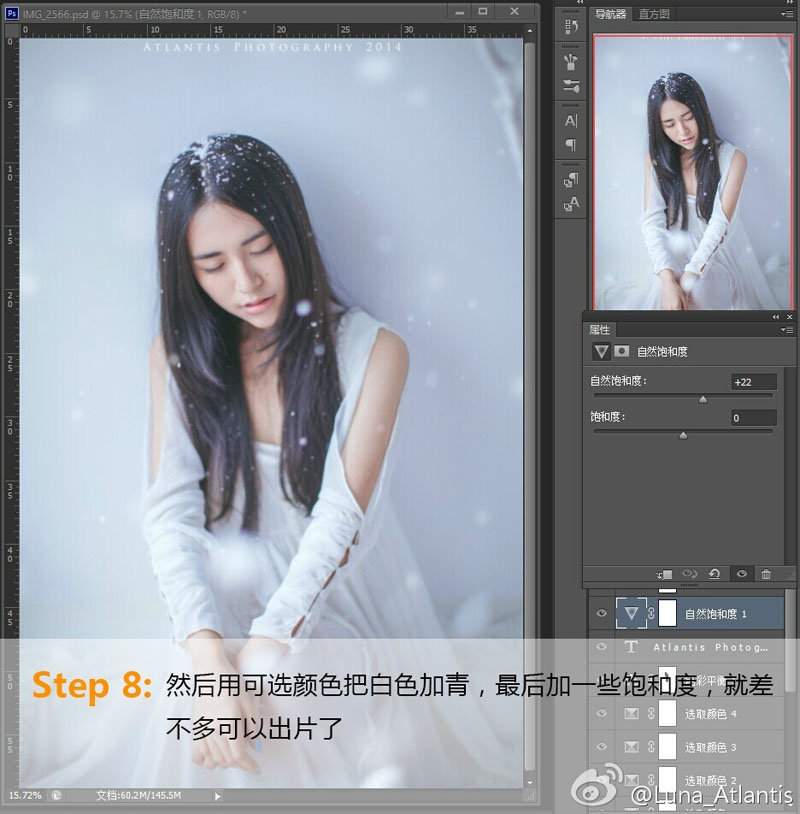The height and width of the screenshot is (814, 800).
Task: Click the 饱和度 value field
Action: [754, 418]
